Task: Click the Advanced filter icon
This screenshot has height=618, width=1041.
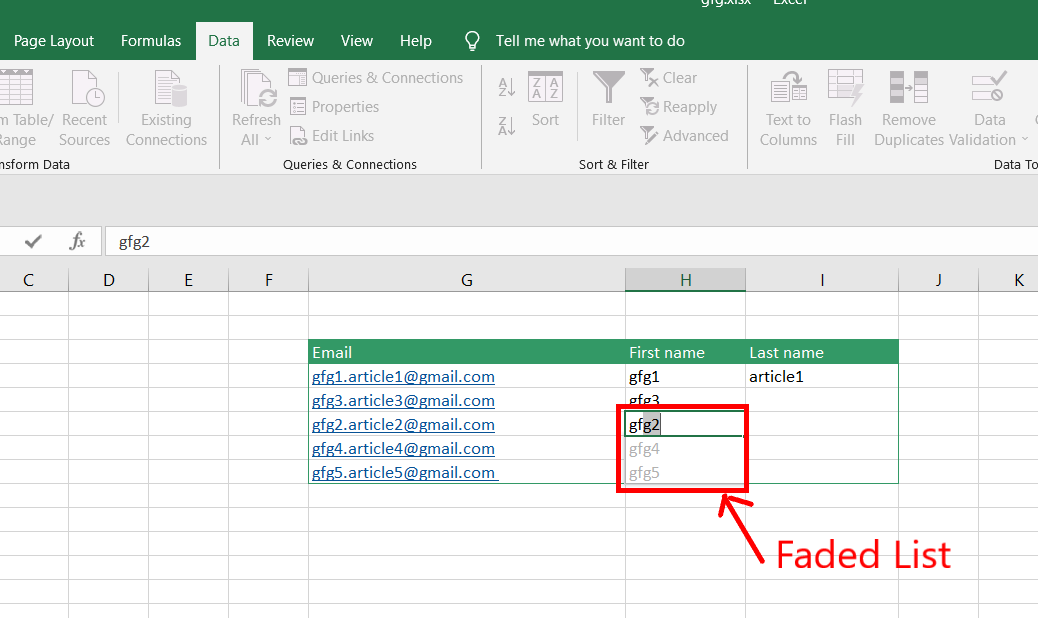Action: (686, 135)
